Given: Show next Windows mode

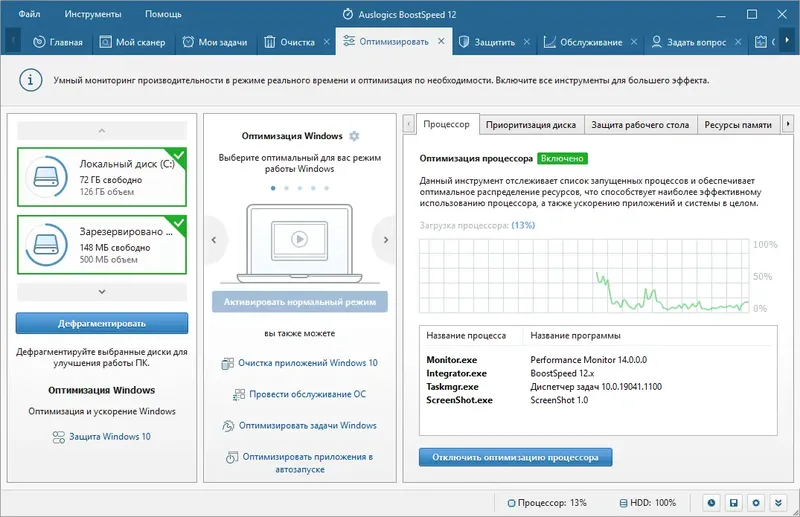Looking at the screenshot, I should pos(386,240).
